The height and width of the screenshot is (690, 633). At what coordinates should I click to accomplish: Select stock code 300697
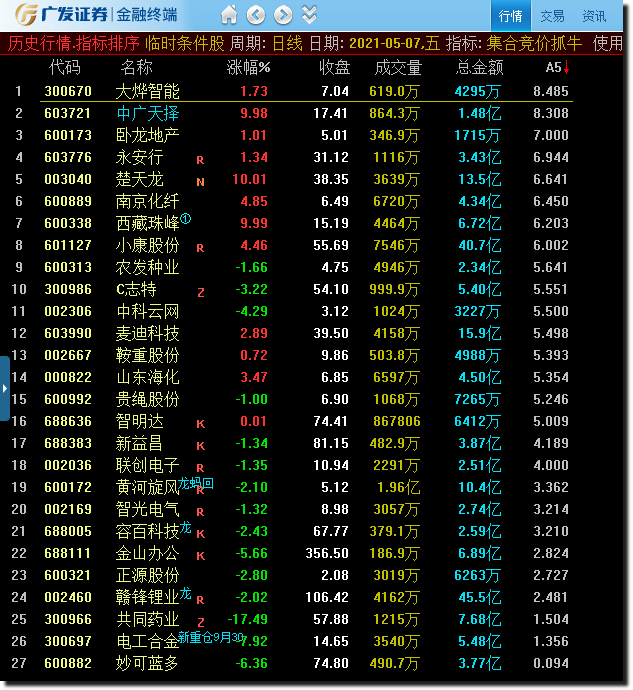pyautogui.click(x=68, y=641)
